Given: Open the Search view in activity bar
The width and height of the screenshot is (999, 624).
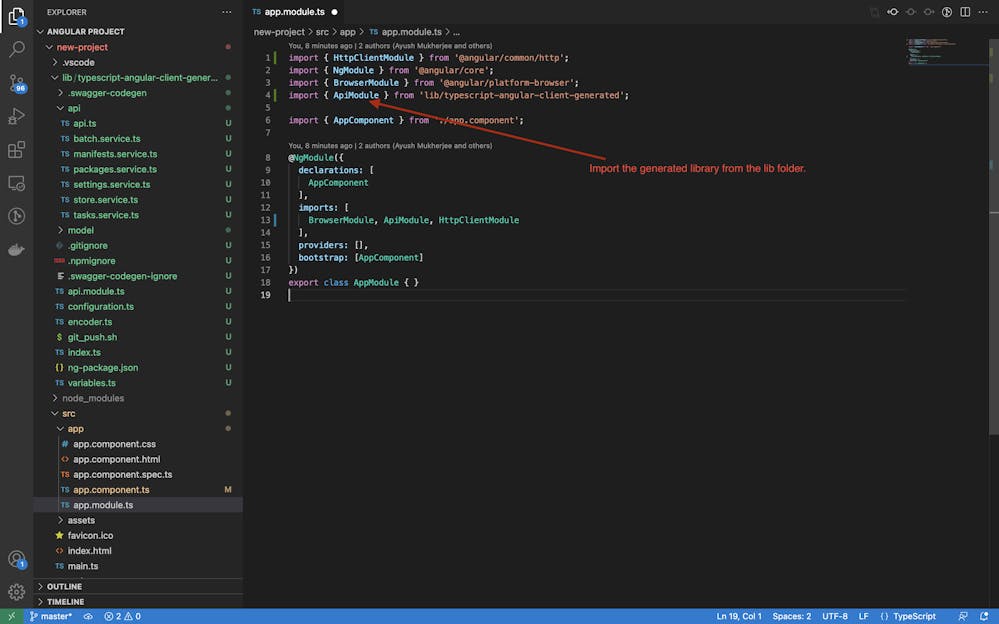Looking at the screenshot, I should pyautogui.click(x=16, y=49).
